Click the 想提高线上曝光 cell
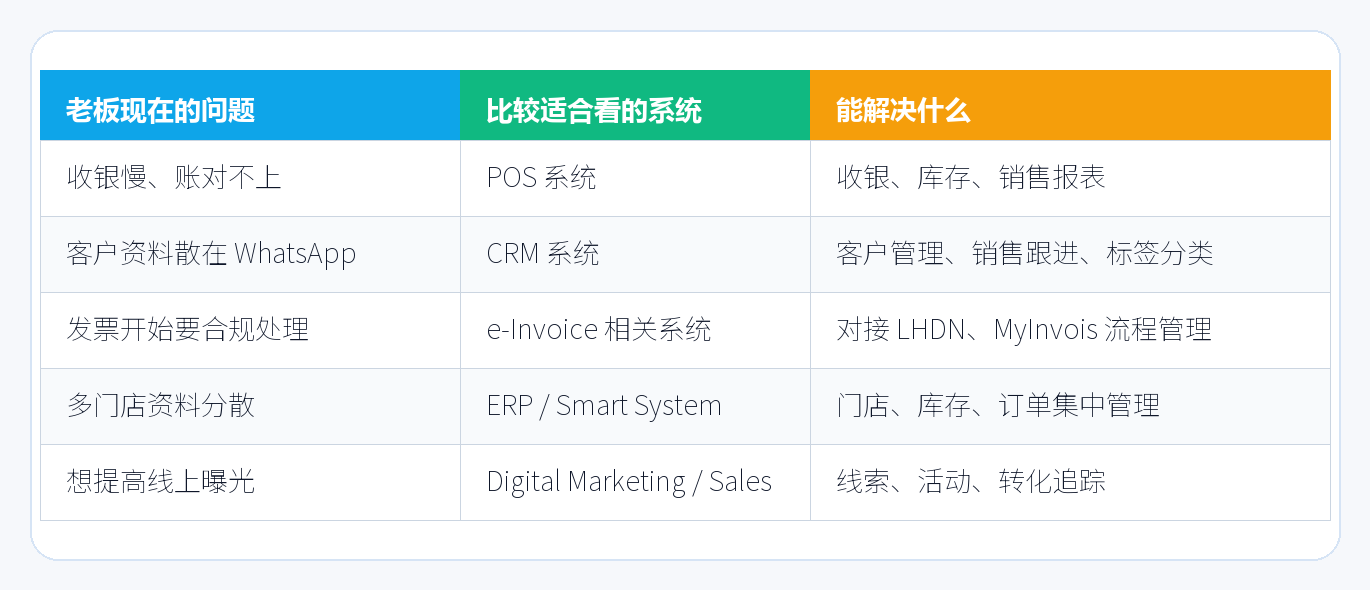The image size is (1370, 590). point(250,482)
